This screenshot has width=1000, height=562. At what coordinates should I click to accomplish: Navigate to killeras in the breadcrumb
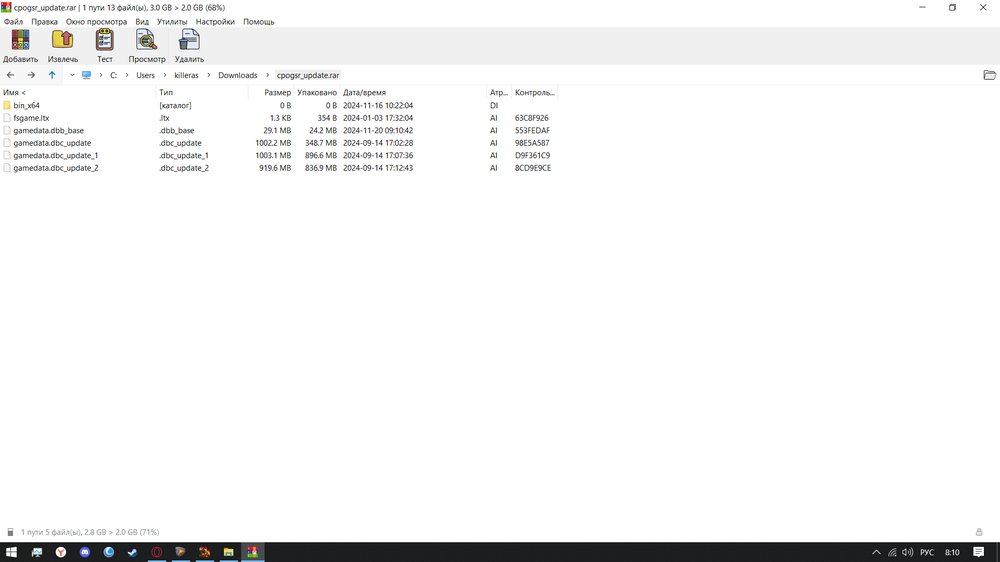(x=186, y=75)
